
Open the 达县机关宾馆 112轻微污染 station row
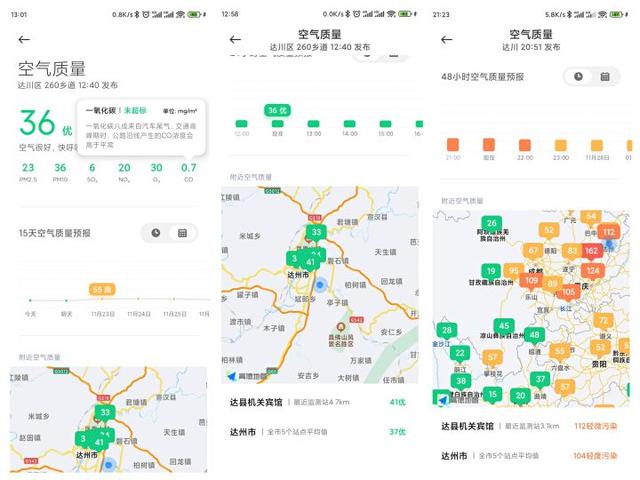[x=531, y=426]
